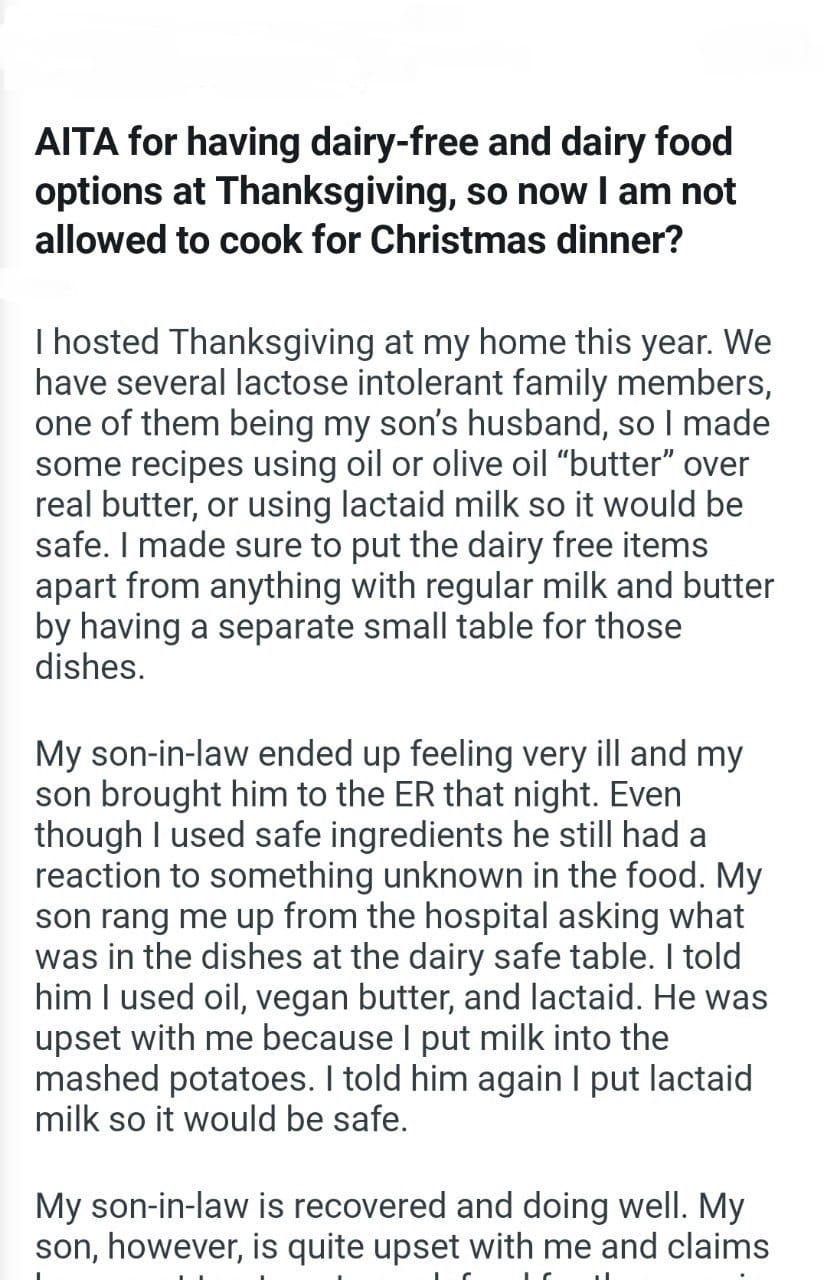Image resolution: width=827 pixels, height=1280 pixels.
Task: Open the AITA post title
Action: [384, 192]
